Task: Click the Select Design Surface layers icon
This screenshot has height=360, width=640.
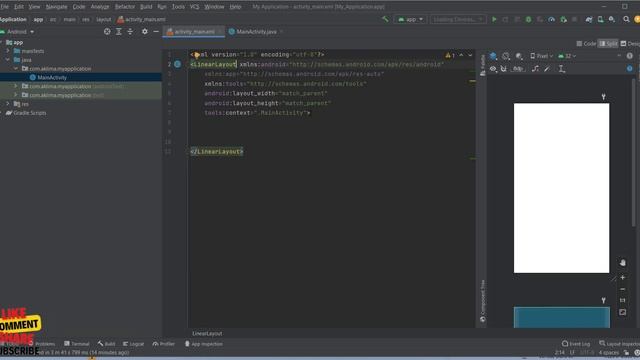Action: 493,56
